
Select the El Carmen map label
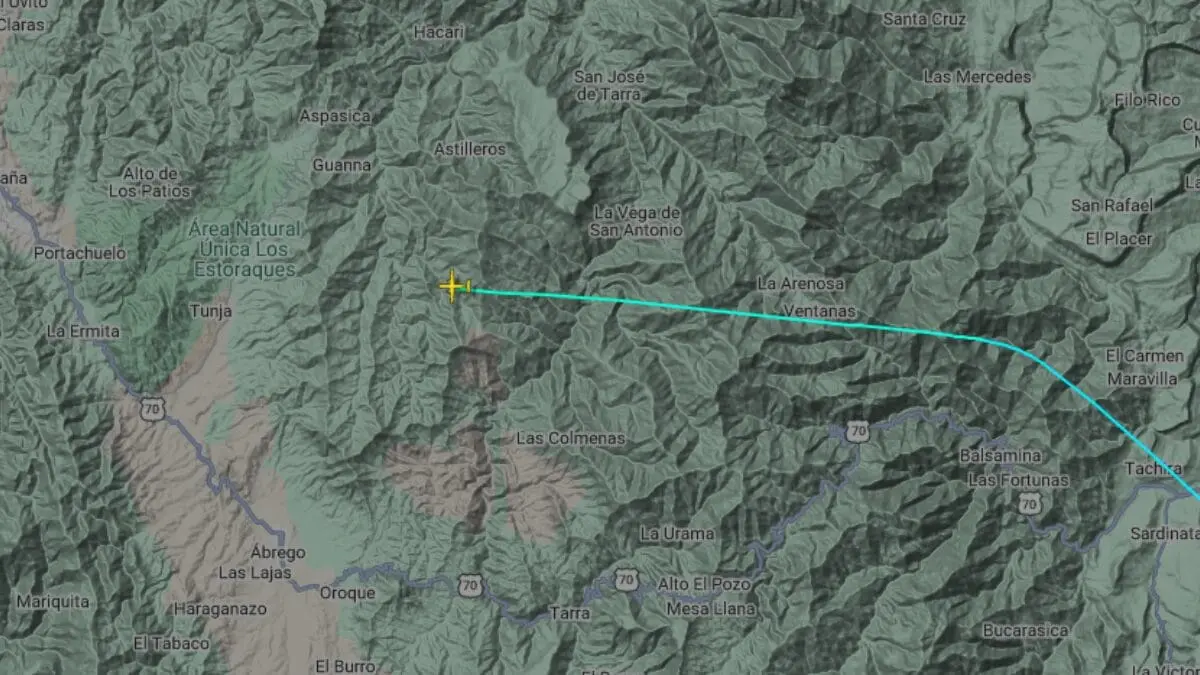(1145, 356)
